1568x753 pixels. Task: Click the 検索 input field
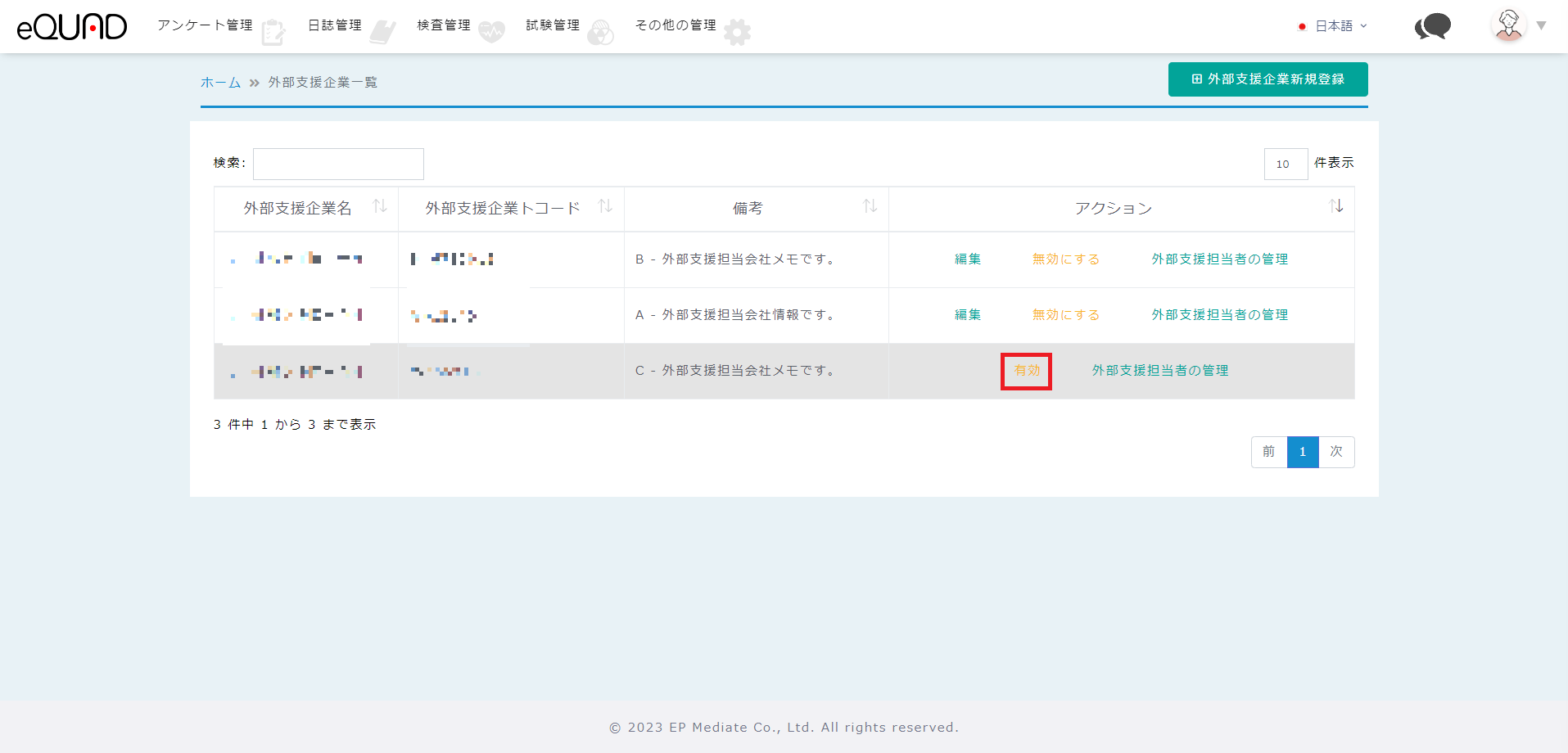click(338, 164)
